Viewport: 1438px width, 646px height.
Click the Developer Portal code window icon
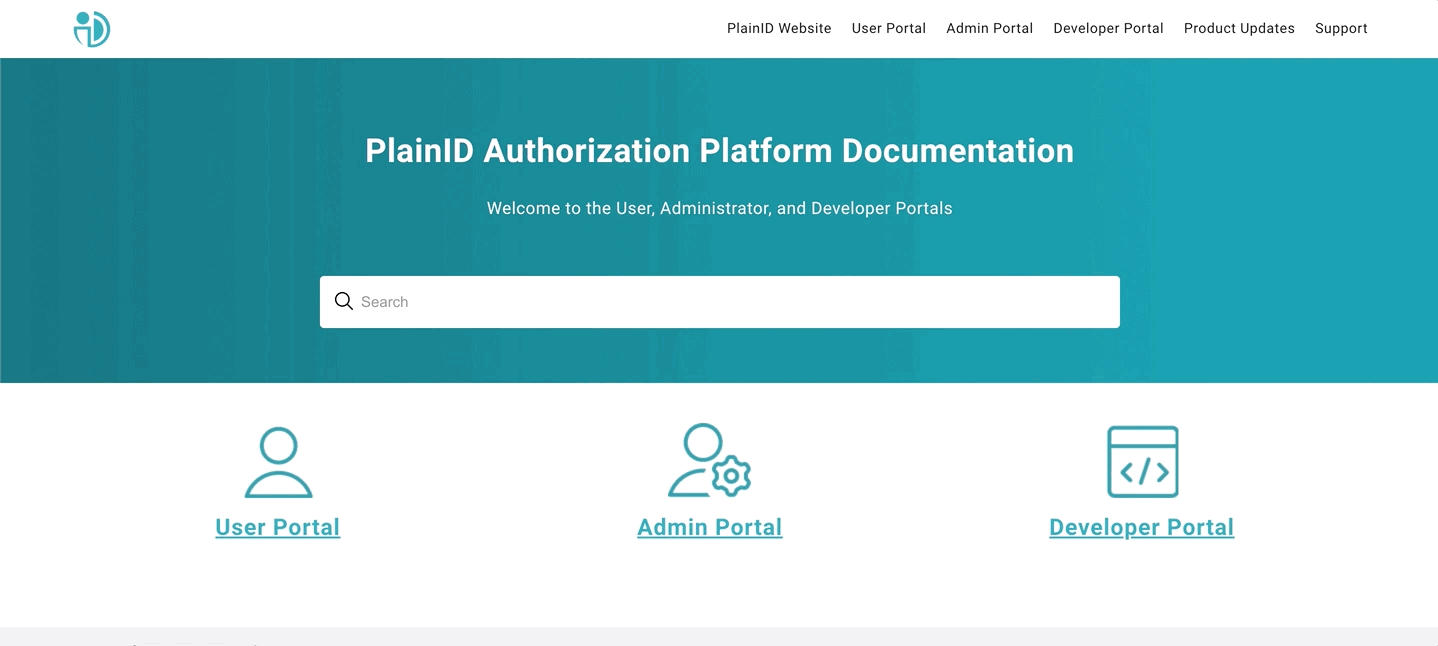(1143, 462)
